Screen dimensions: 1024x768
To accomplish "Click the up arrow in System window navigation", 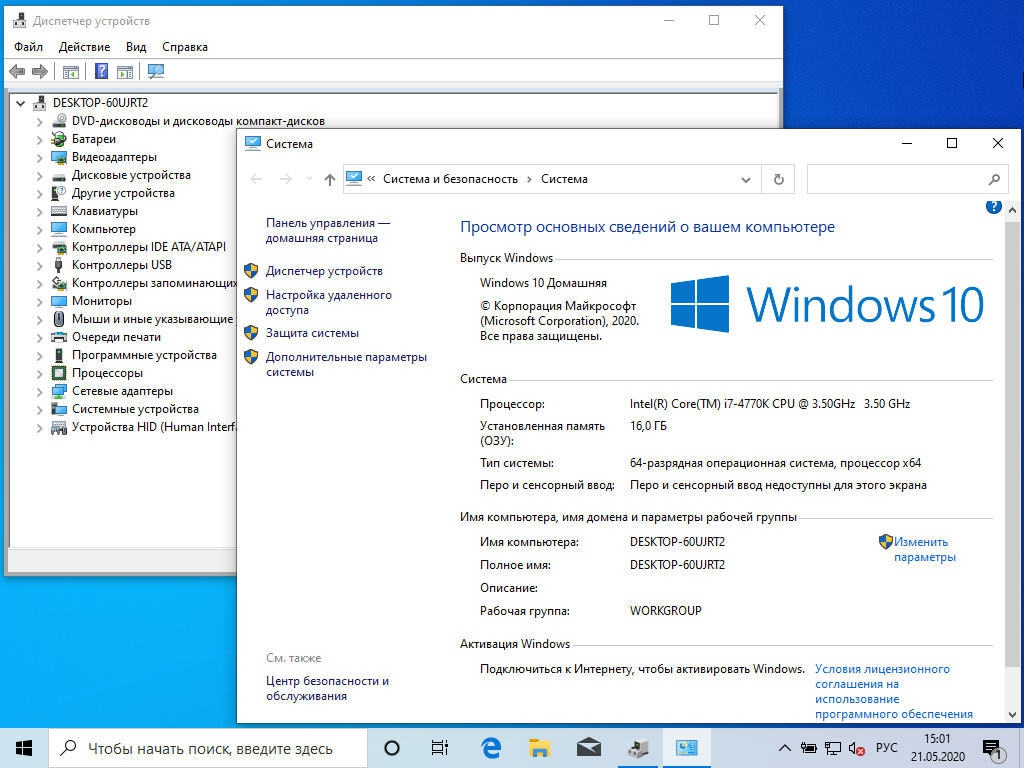I will point(330,179).
